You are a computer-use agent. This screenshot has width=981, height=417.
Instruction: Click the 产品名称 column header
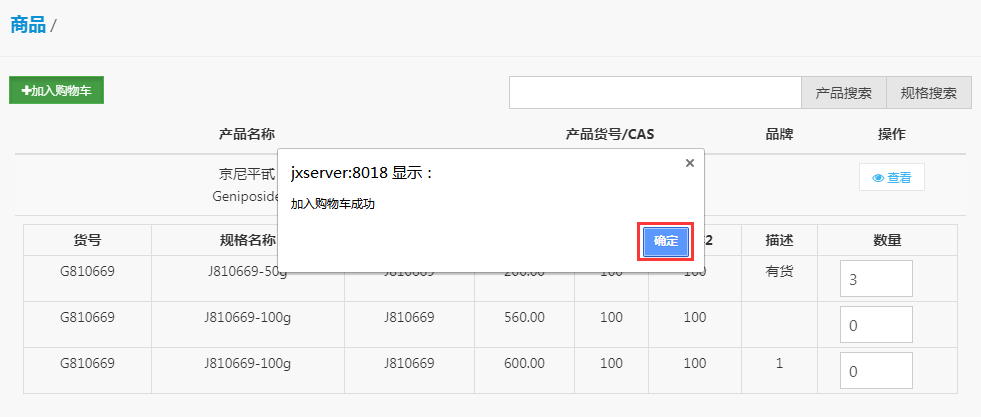coord(247,134)
